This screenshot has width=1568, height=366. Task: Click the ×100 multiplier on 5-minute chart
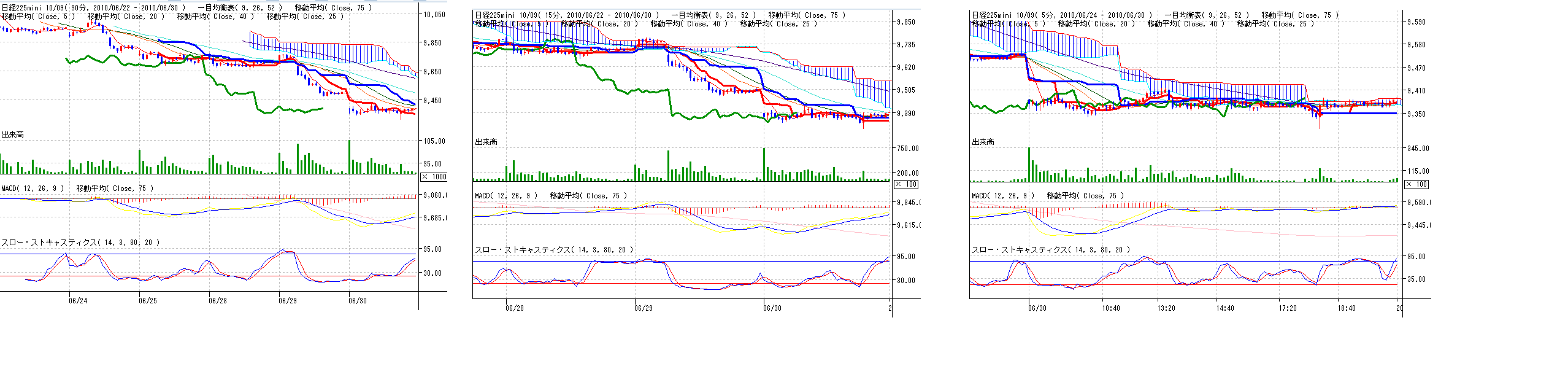click(x=1416, y=184)
